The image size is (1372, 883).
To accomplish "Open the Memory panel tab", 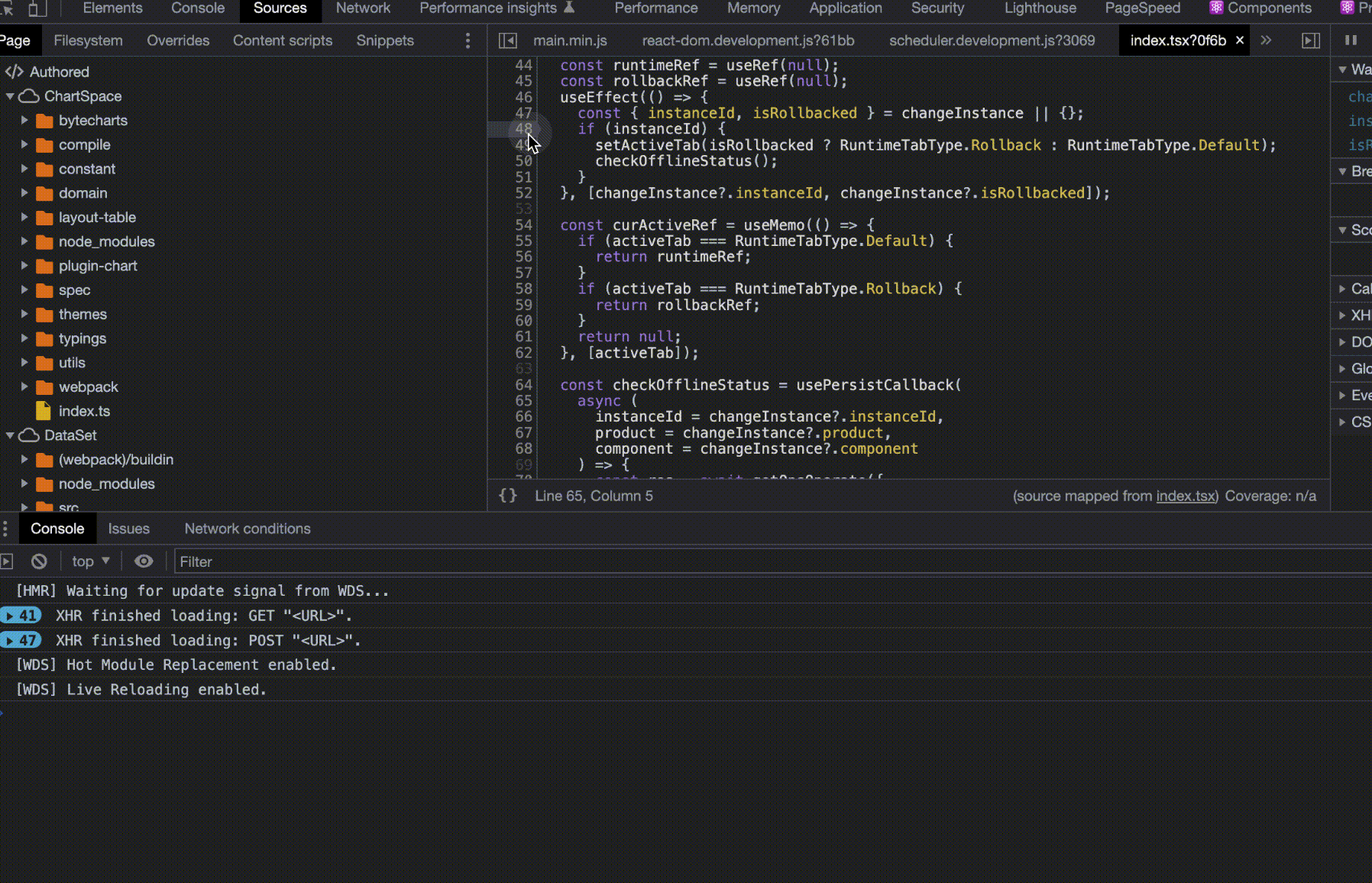I will pos(754,8).
